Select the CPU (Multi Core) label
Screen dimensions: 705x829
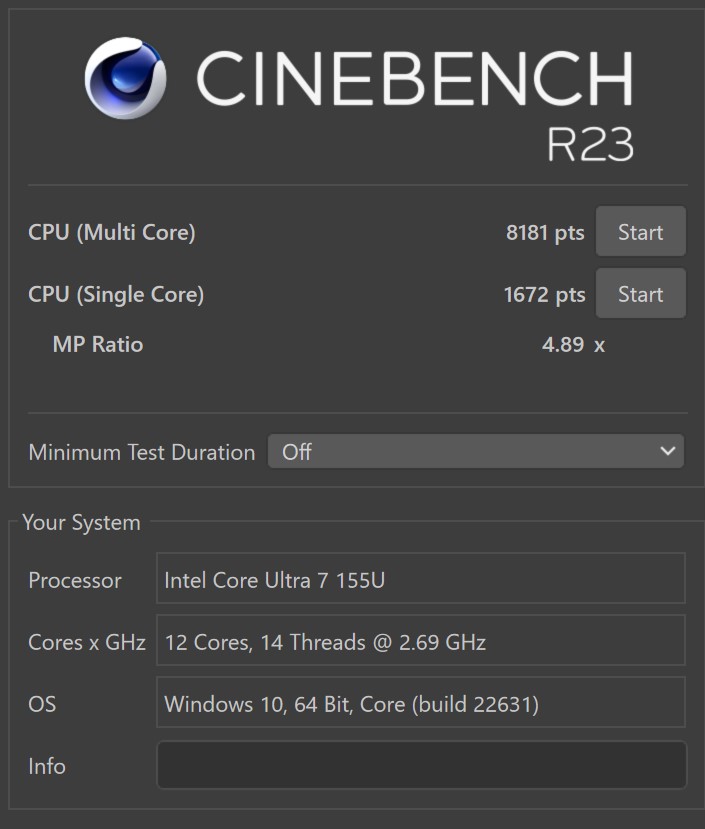pos(112,233)
